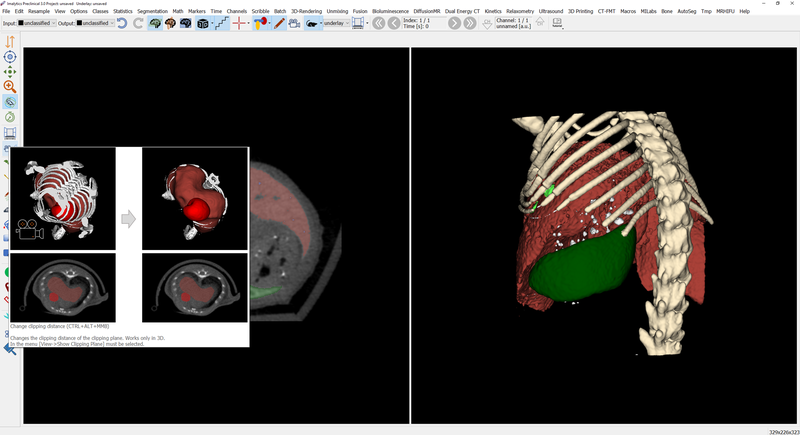Select the highlighted 3D rotate tool

click(10, 102)
